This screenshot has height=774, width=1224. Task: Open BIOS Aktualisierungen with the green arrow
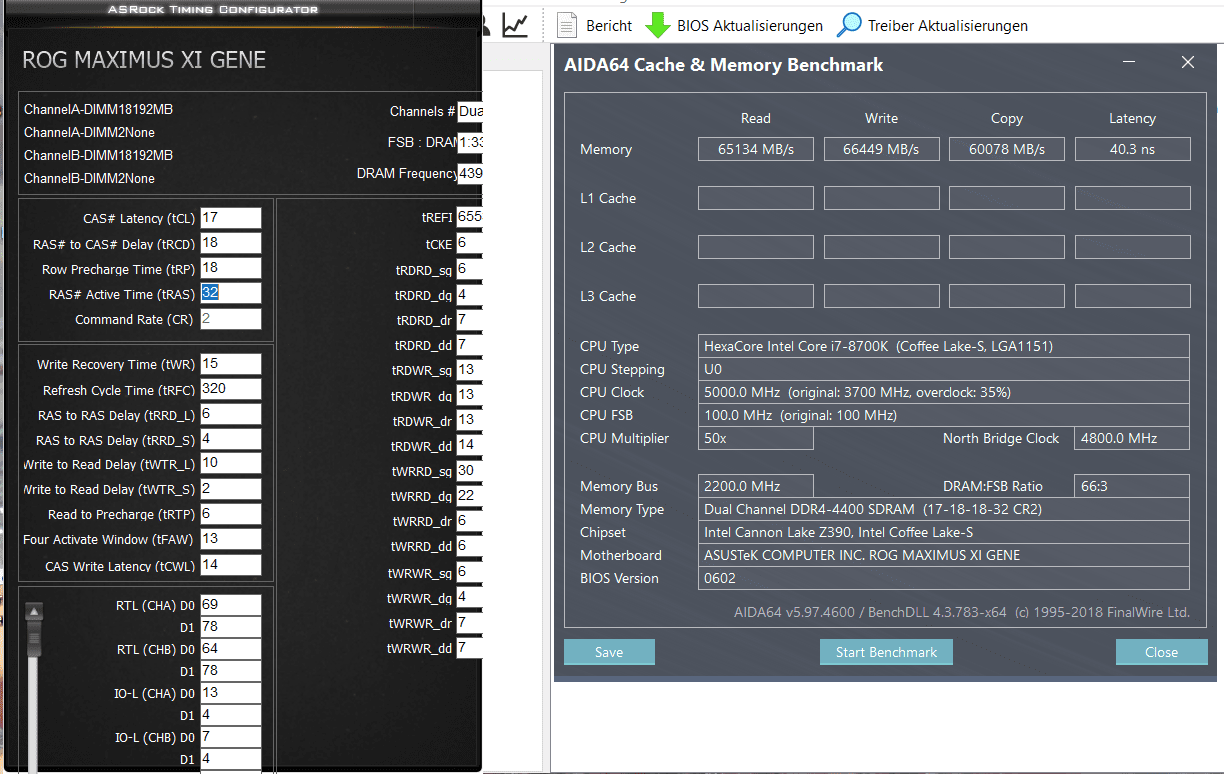point(734,25)
